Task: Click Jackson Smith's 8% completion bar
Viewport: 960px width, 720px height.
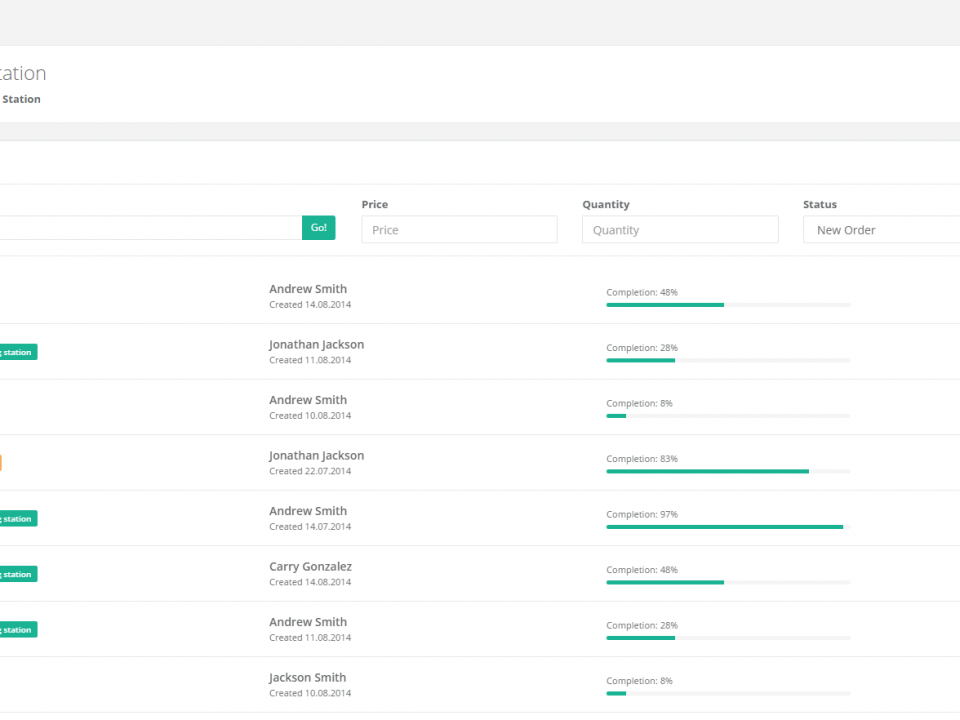Action: pos(727,693)
